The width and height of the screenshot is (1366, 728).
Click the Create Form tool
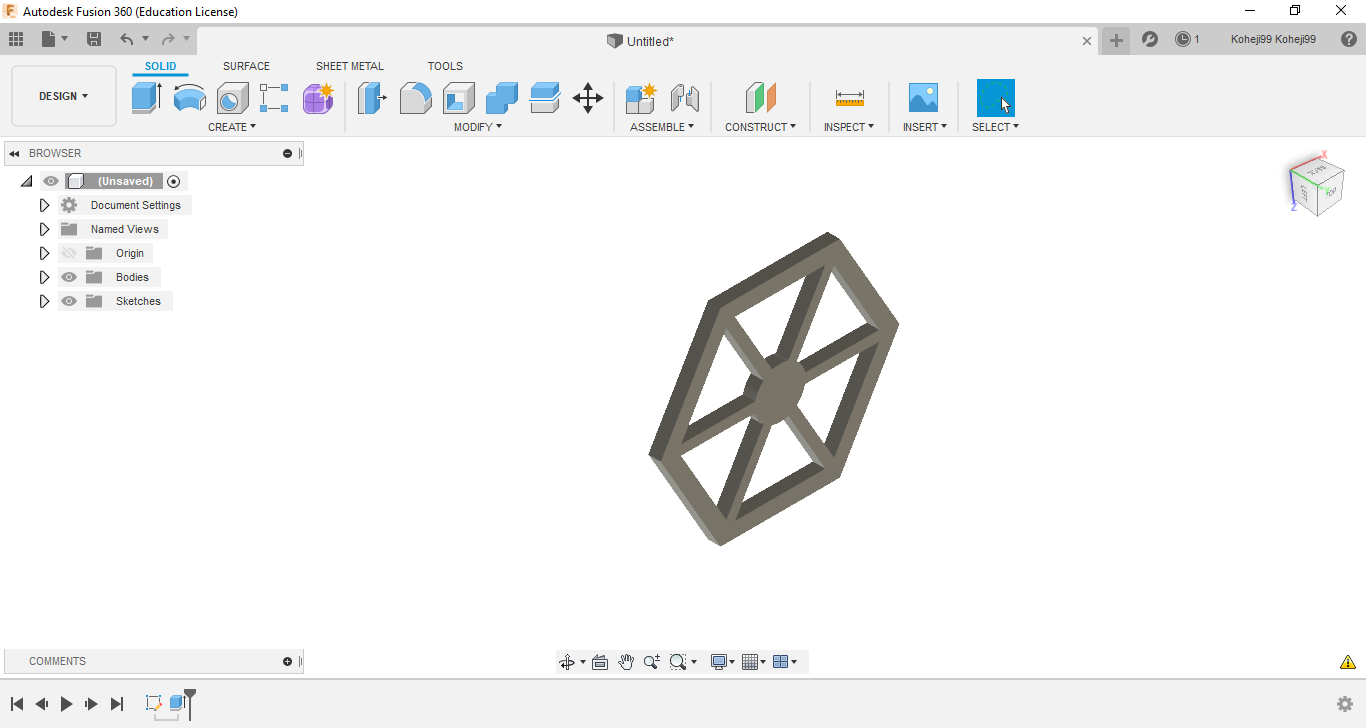point(318,98)
